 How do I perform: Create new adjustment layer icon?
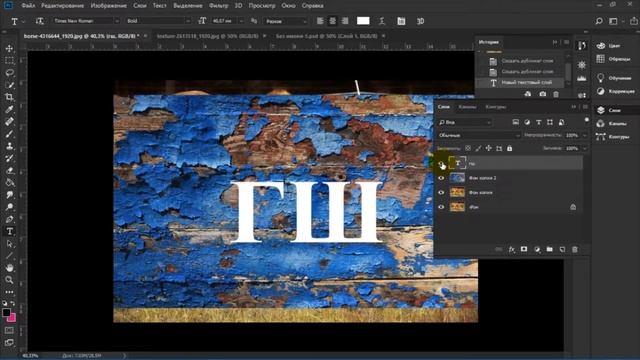[537, 249]
